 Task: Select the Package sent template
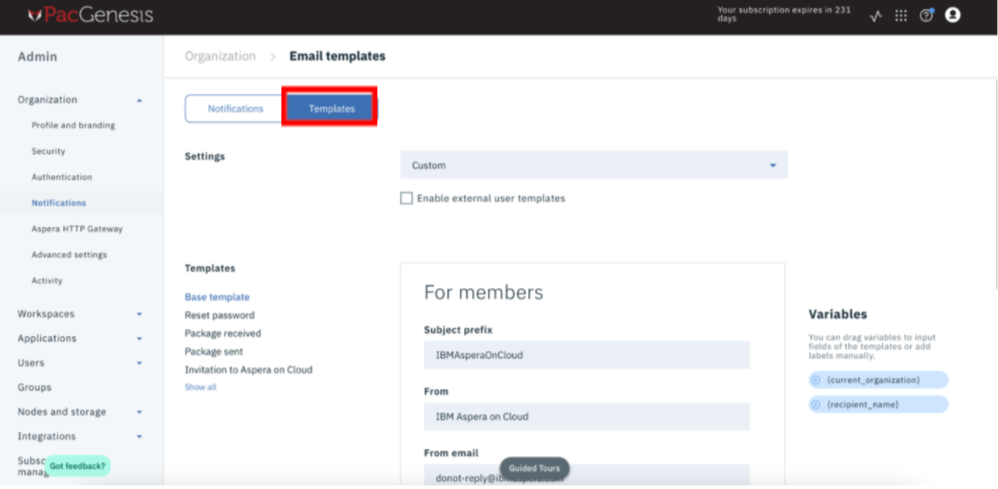coord(214,351)
